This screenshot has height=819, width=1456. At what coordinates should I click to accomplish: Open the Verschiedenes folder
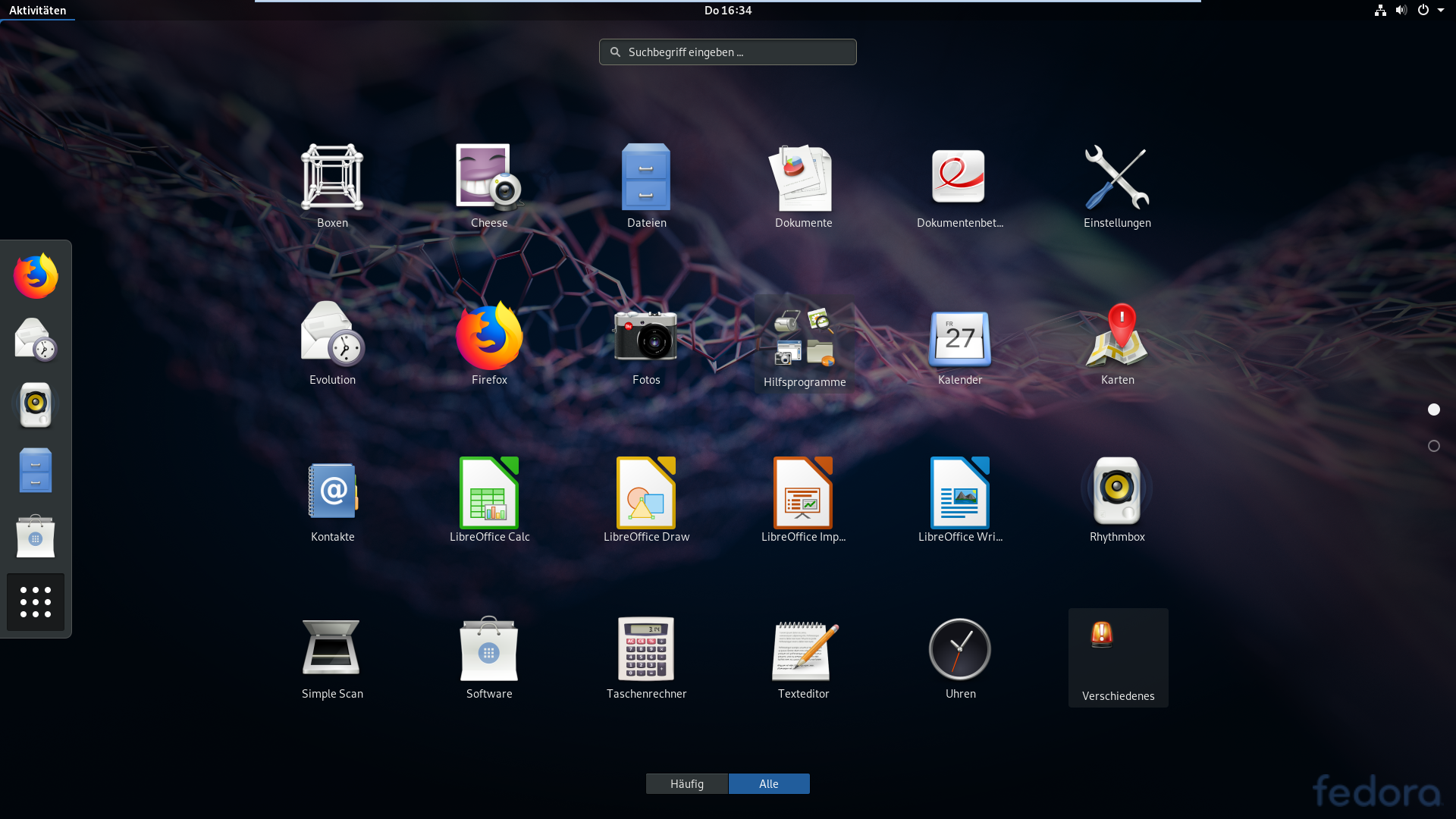click(x=1118, y=657)
